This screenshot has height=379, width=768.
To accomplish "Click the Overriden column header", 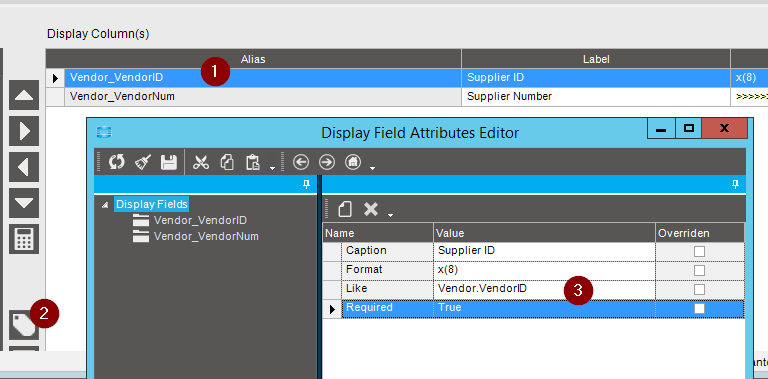I will click(x=700, y=233).
